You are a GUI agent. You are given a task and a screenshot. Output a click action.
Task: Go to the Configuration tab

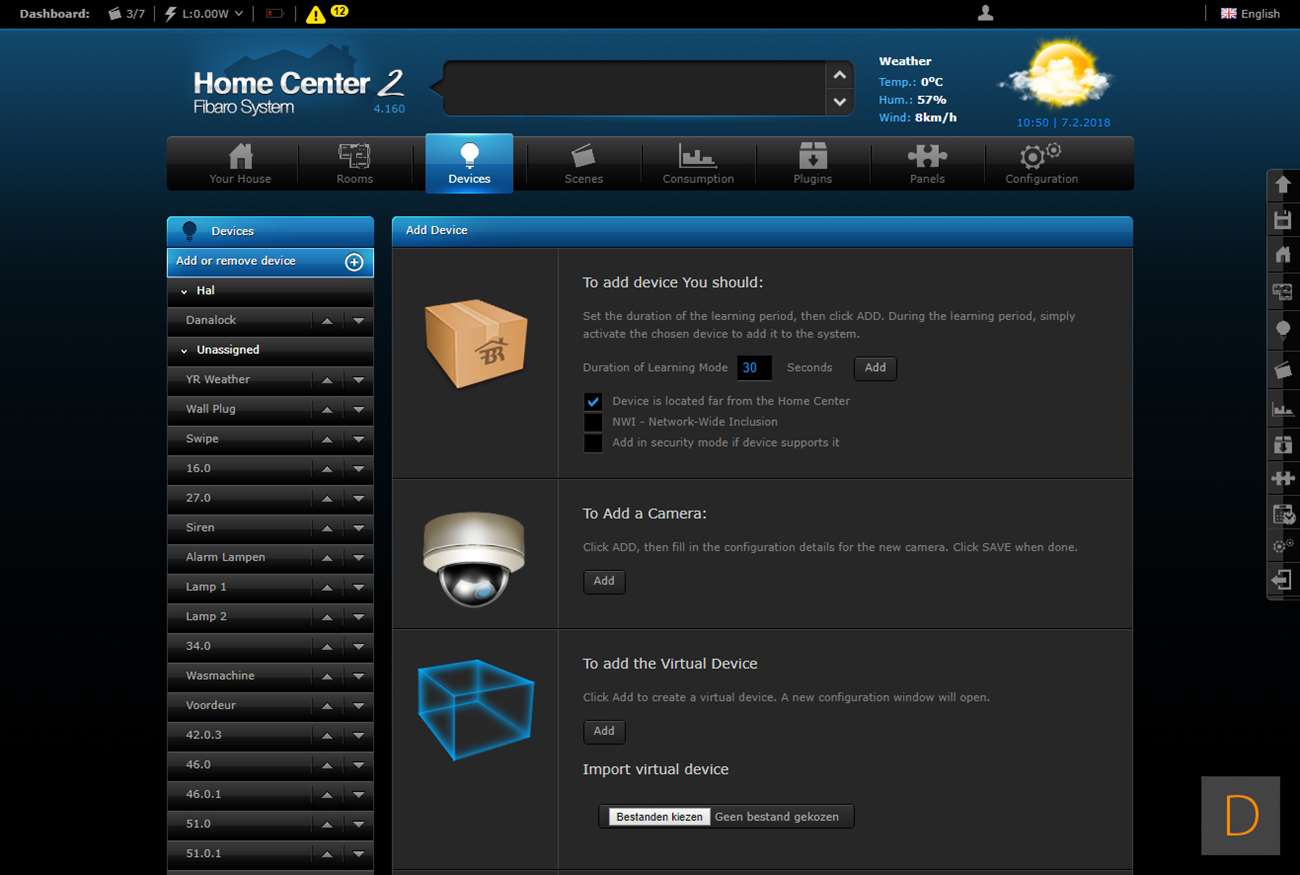point(1042,163)
